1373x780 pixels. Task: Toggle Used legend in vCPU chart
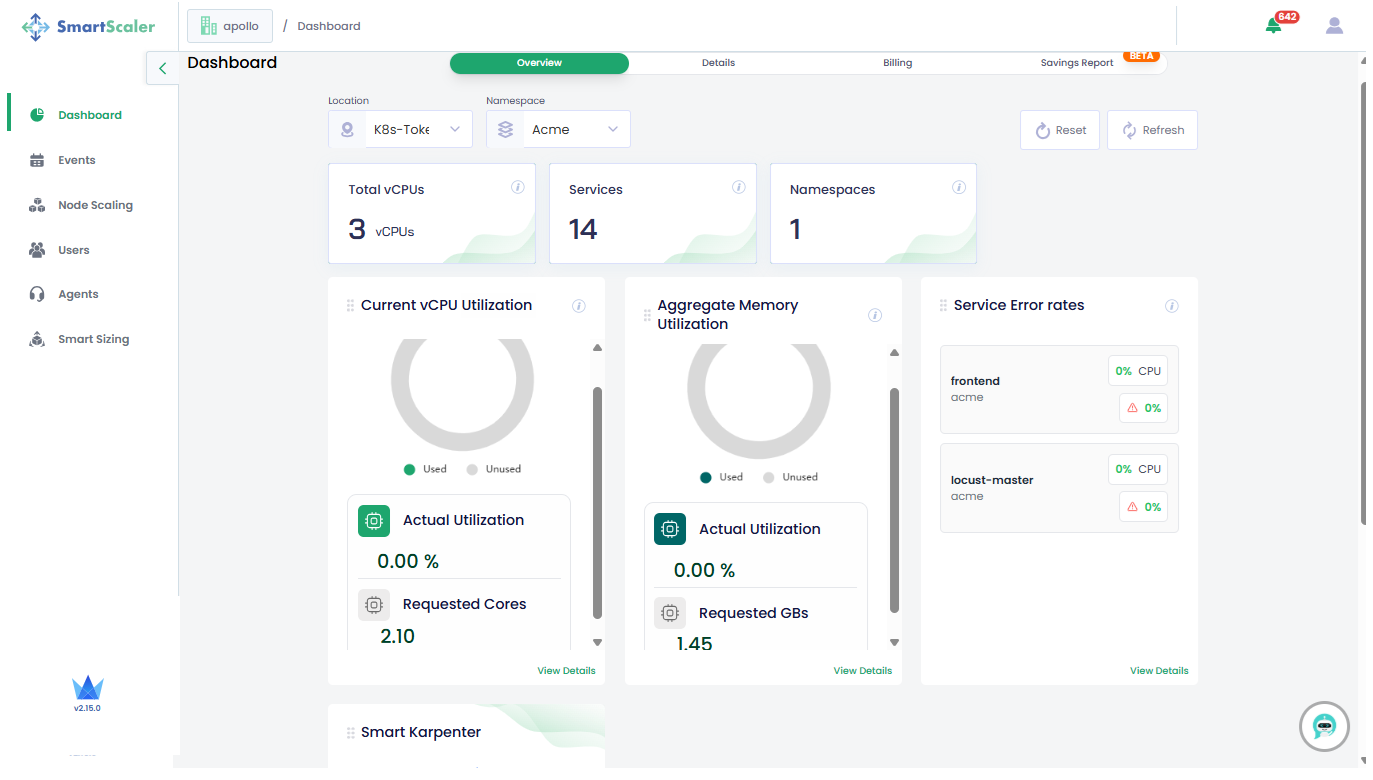tap(425, 469)
